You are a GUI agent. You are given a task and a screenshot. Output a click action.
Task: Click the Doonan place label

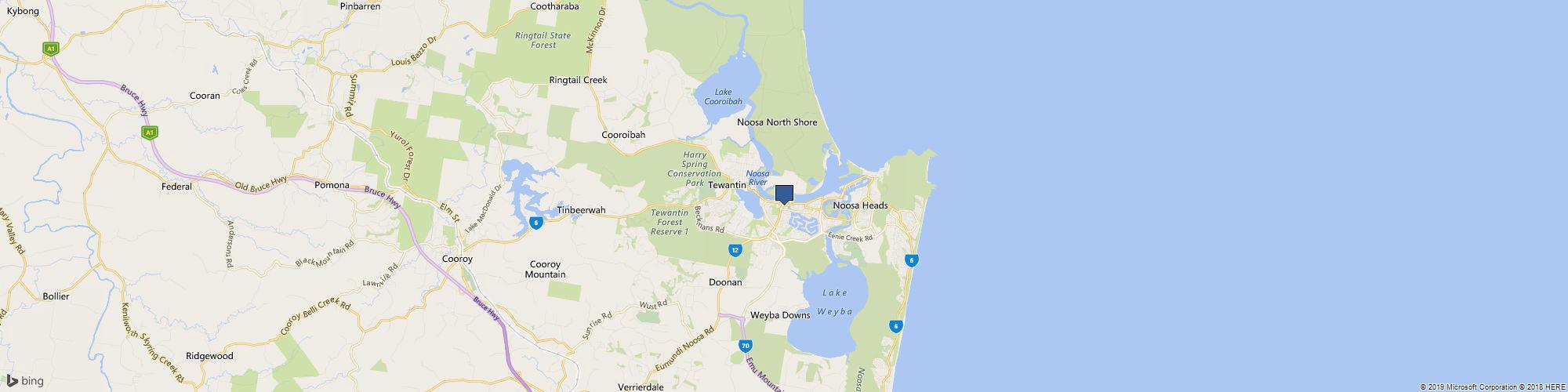point(725,281)
